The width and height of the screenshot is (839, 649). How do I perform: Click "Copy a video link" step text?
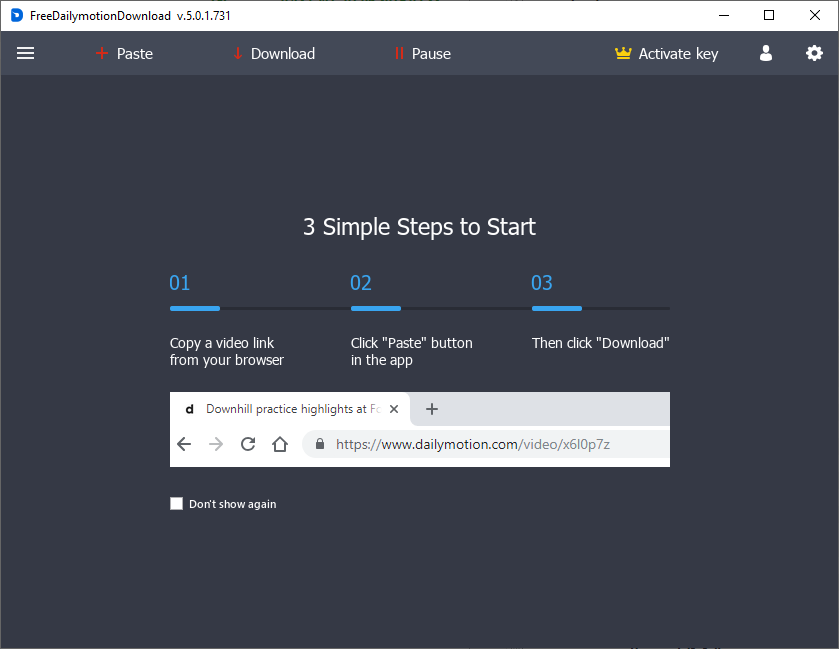pyautogui.click(x=227, y=352)
